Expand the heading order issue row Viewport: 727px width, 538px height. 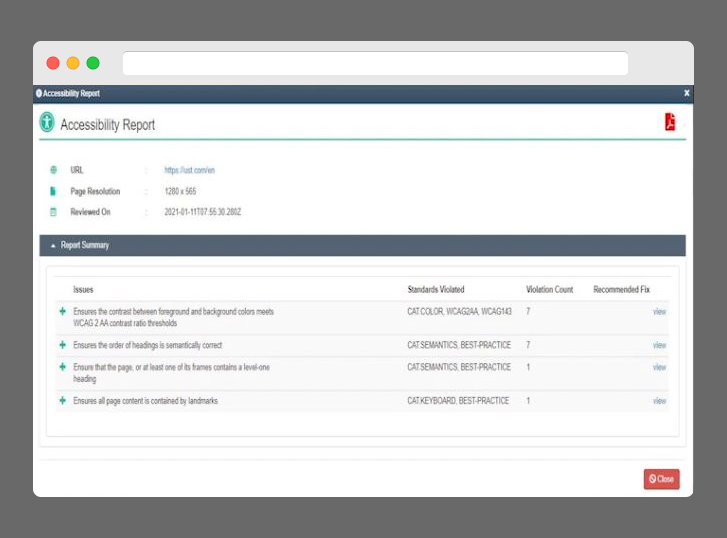click(62, 345)
